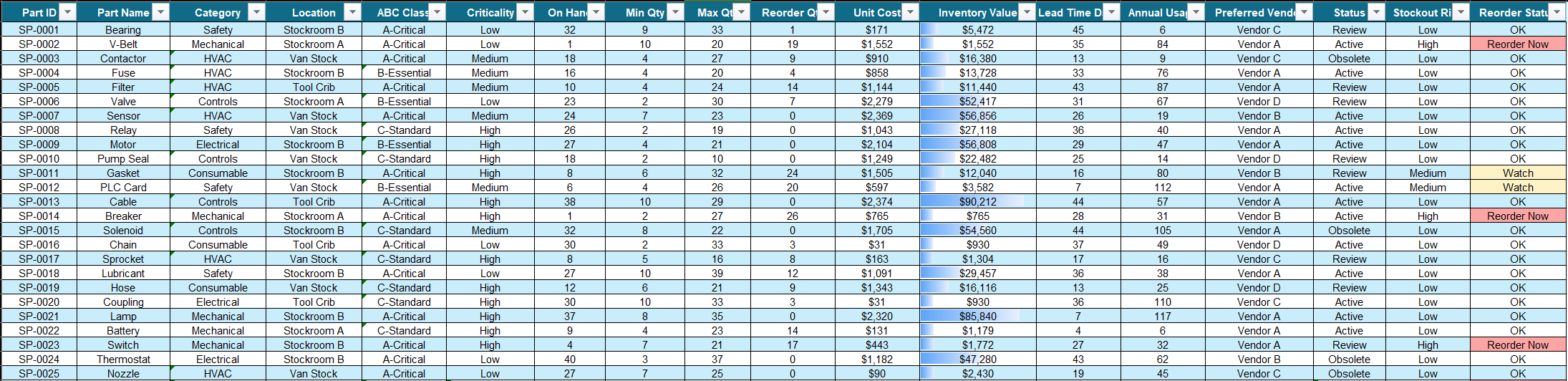Select the $2,320 unit cost cell
The height and width of the screenshot is (381, 1568).
point(877,317)
